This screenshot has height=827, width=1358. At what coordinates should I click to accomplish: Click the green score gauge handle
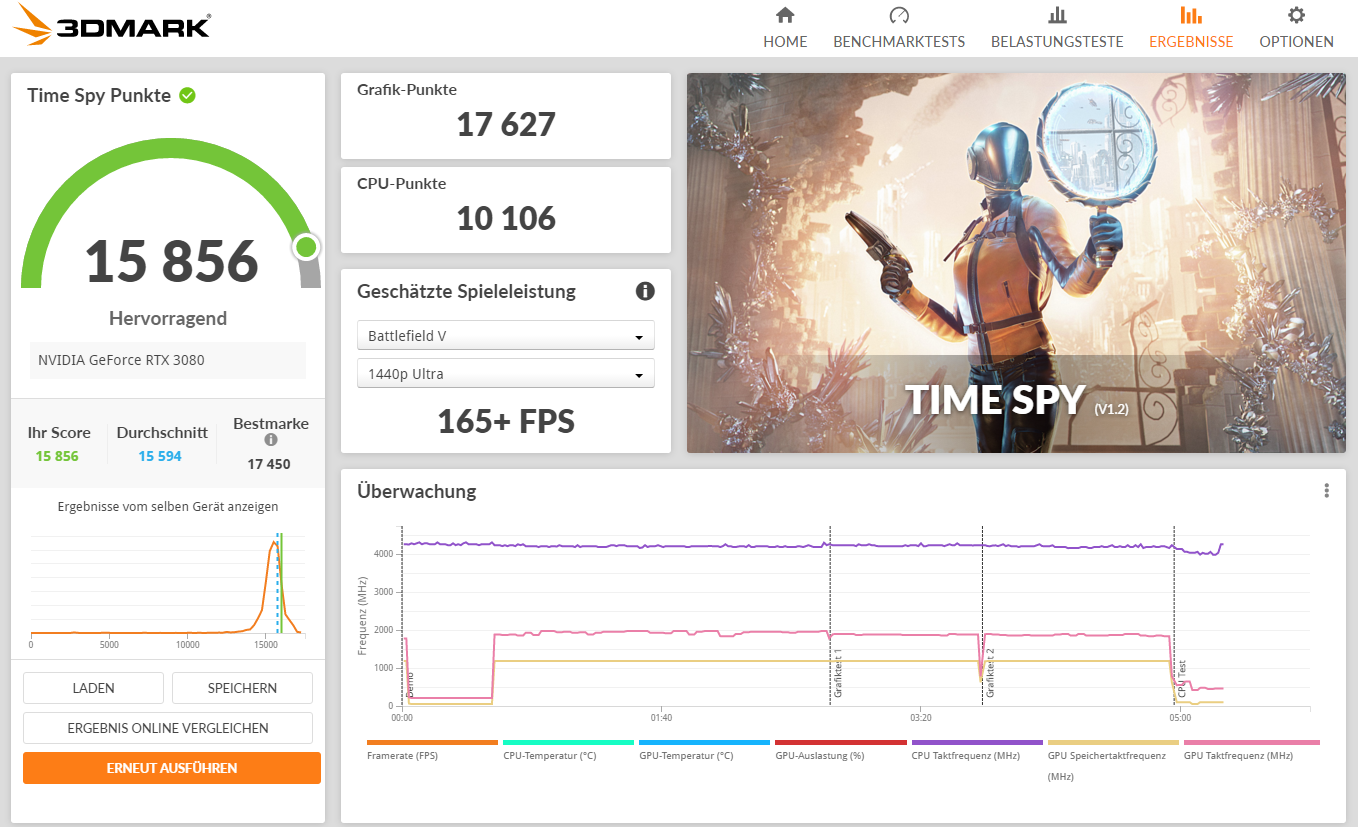tap(306, 247)
